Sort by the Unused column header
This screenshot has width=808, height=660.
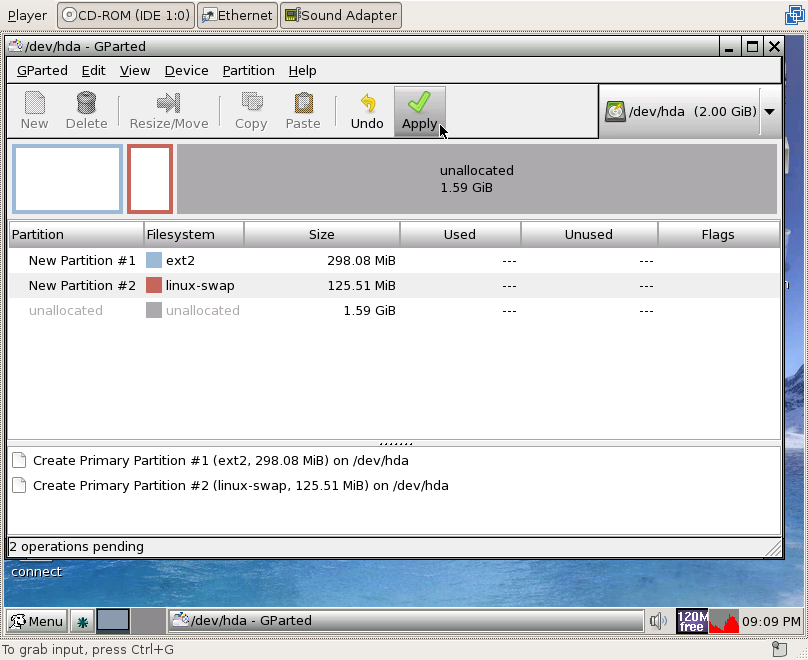coord(588,234)
